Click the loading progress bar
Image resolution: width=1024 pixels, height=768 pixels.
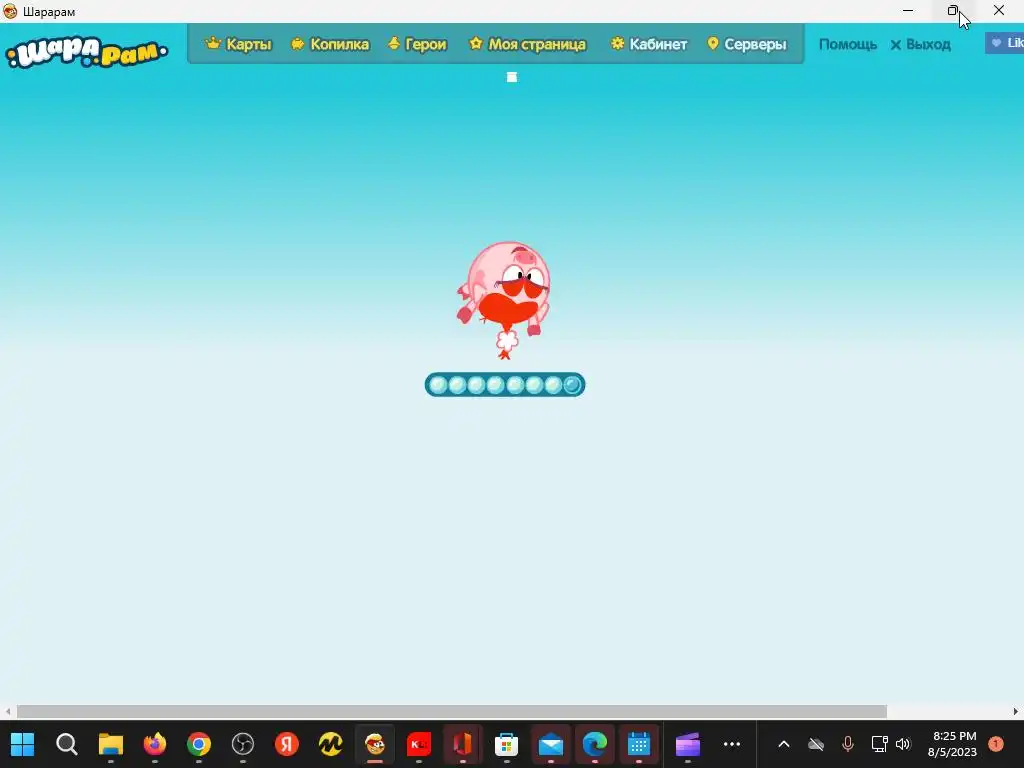(505, 385)
